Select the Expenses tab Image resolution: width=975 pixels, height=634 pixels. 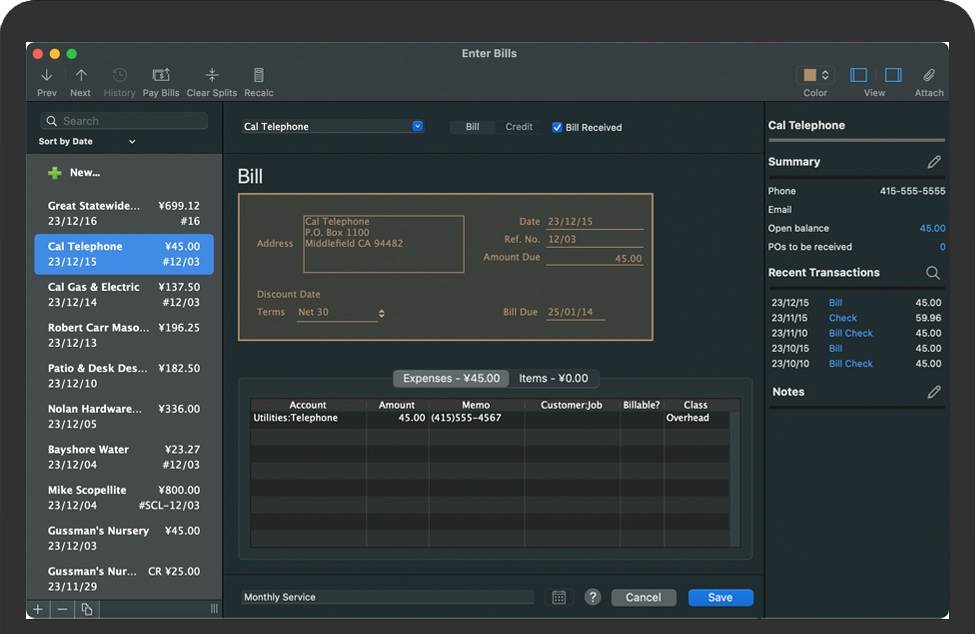451,378
